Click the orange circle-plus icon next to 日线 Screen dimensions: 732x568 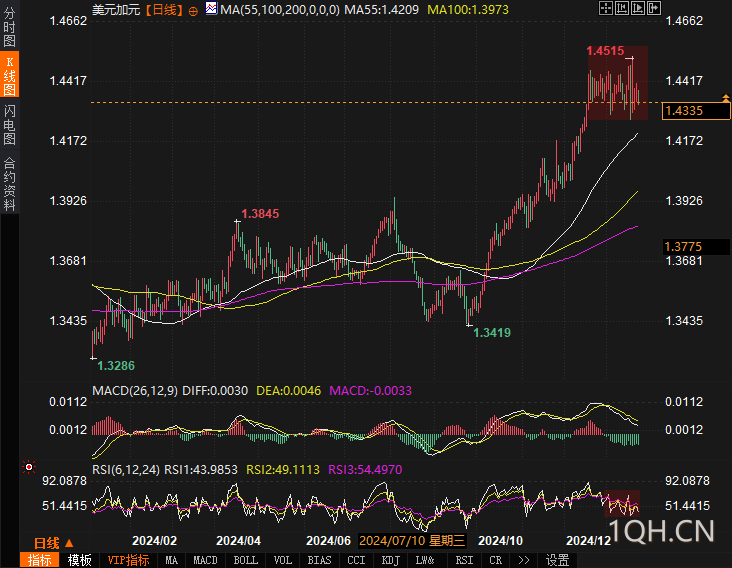(x=193, y=11)
